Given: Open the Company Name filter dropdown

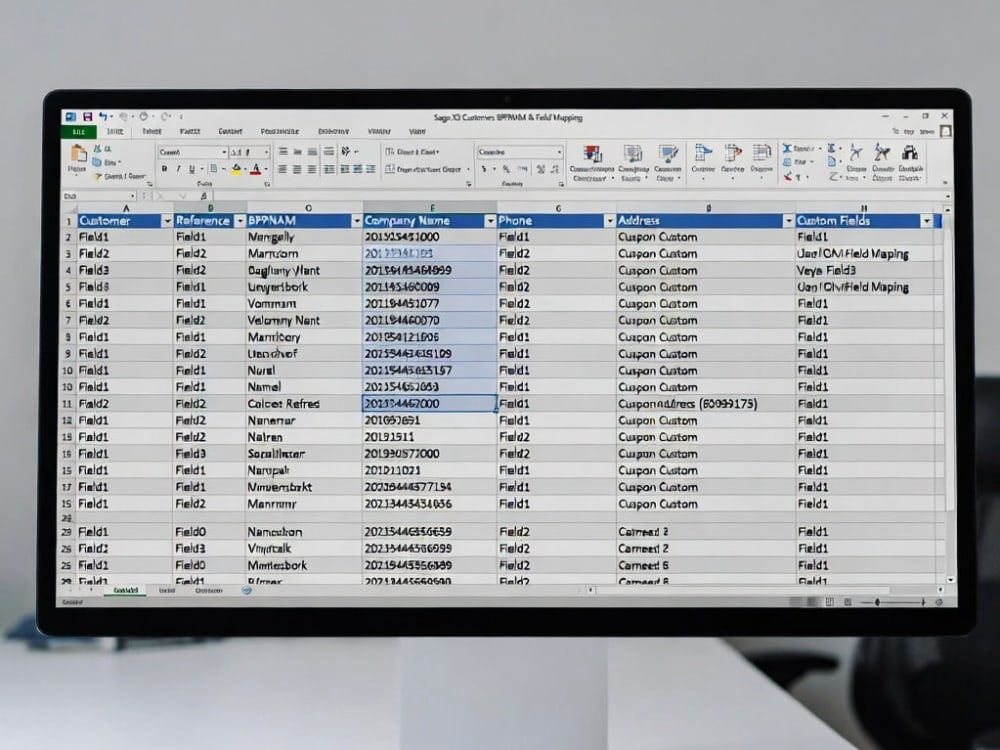Looking at the screenshot, I should [x=490, y=221].
